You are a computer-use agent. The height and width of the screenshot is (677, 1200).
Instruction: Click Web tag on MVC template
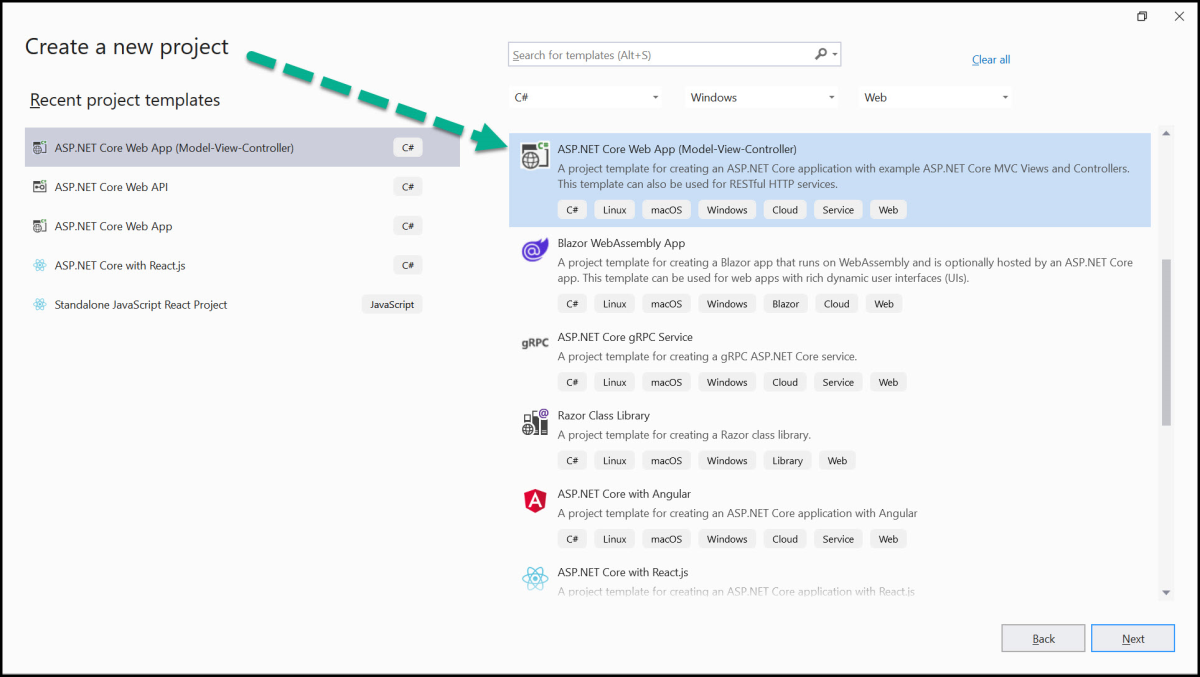click(888, 210)
